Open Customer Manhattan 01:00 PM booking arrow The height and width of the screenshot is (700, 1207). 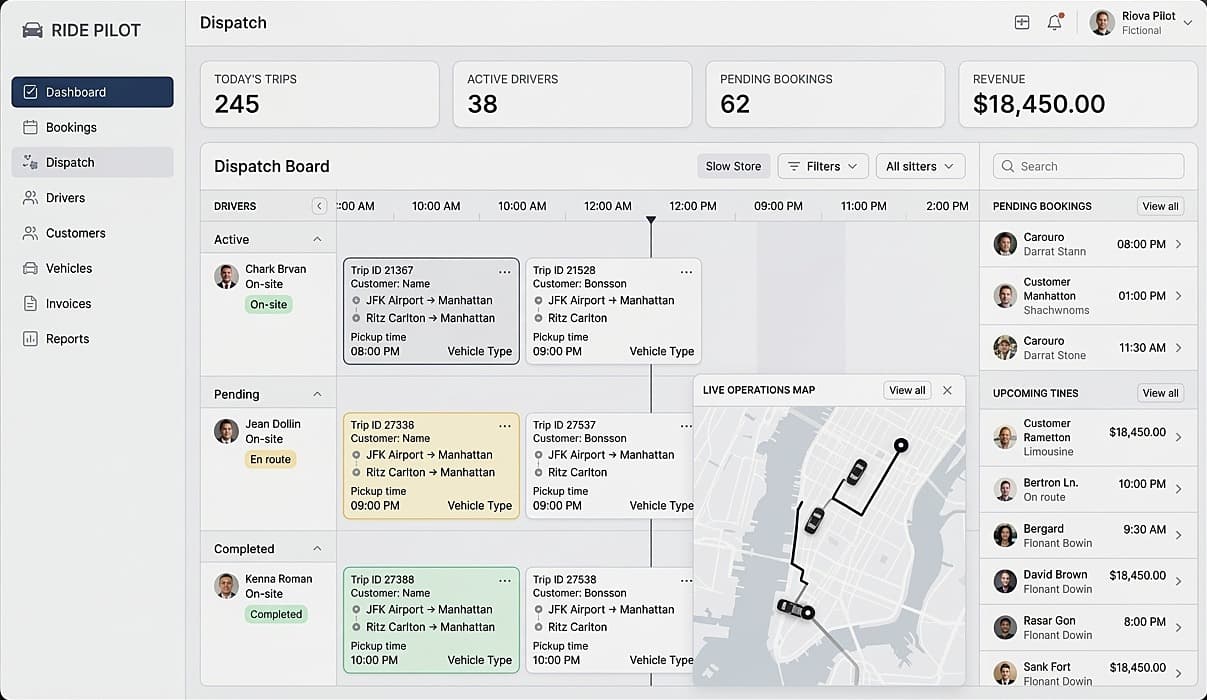point(1178,296)
